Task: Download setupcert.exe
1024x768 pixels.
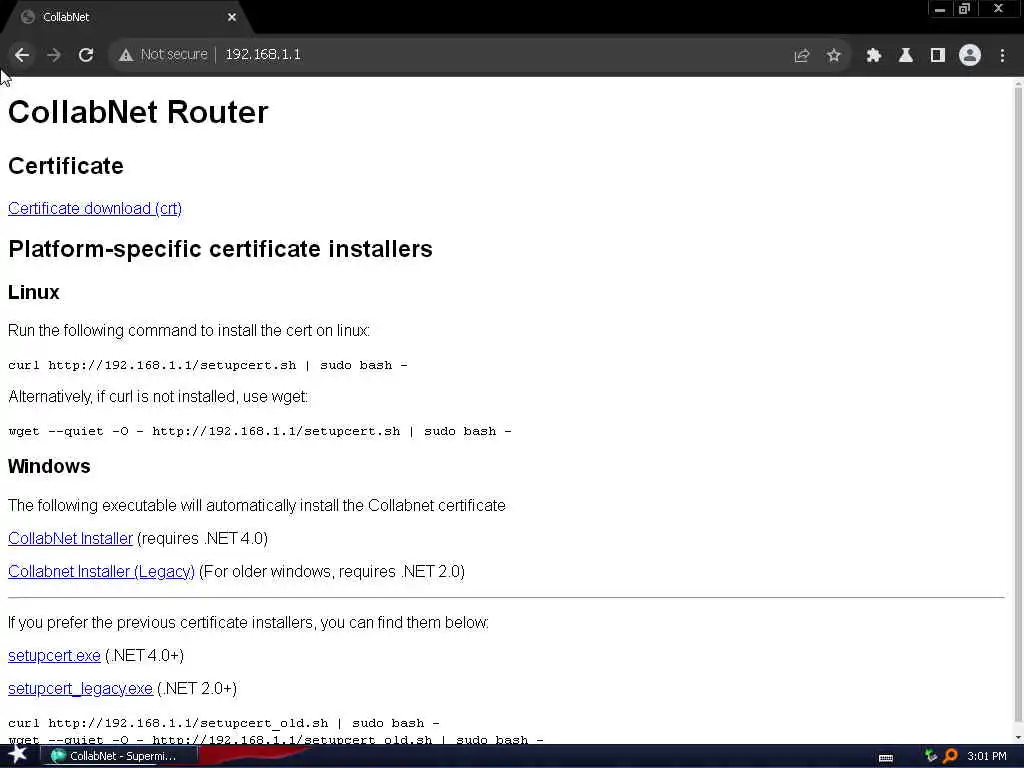Action: [54, 655]
